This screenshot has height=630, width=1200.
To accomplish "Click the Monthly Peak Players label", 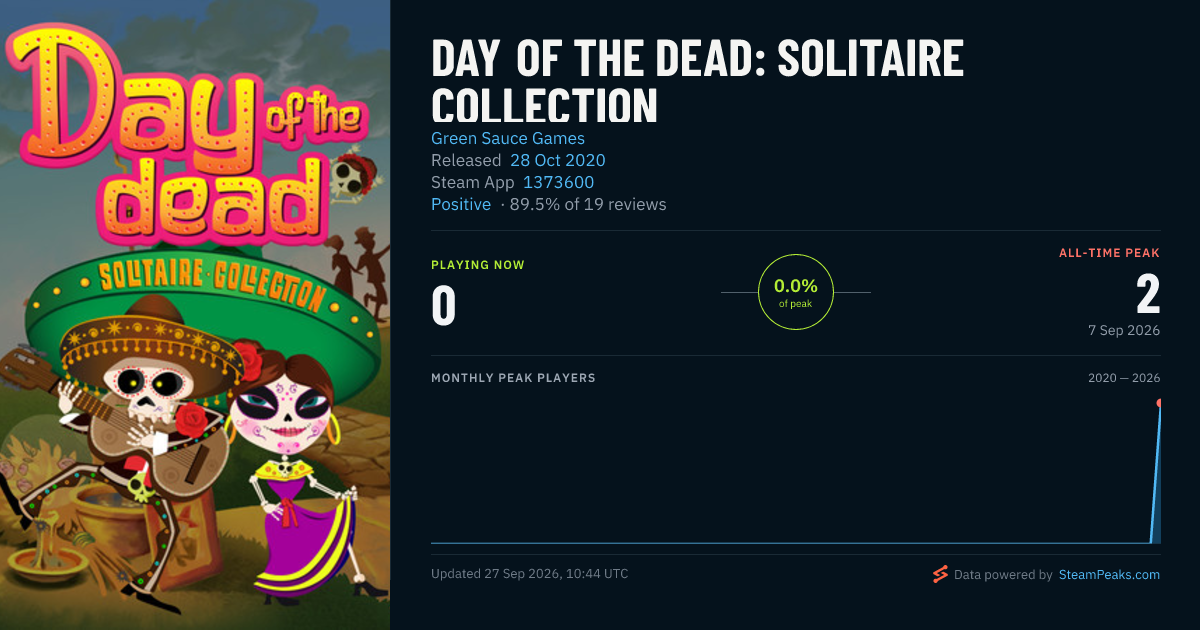I will 513,378.
